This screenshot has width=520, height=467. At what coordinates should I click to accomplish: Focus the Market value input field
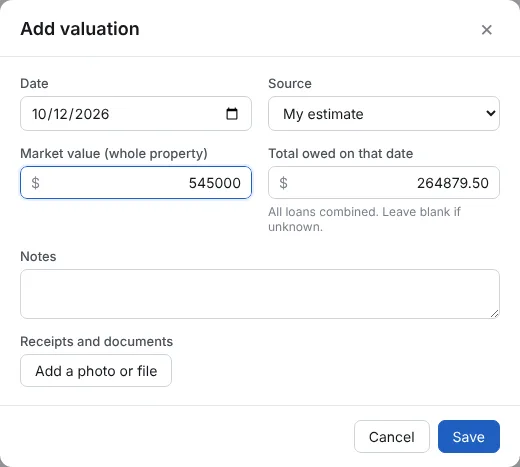point(136,183)
